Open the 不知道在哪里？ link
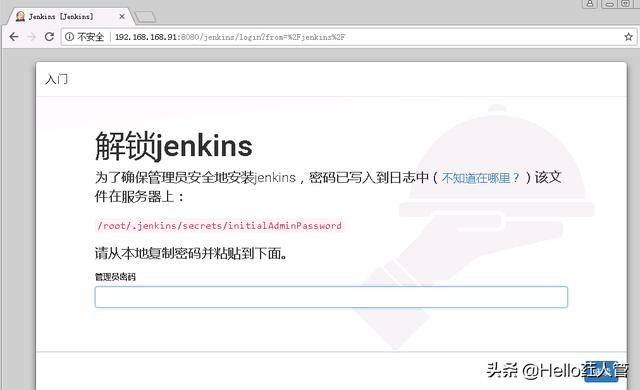The width and height of the screenshot is (640, 390). click(x=481, y=178)
